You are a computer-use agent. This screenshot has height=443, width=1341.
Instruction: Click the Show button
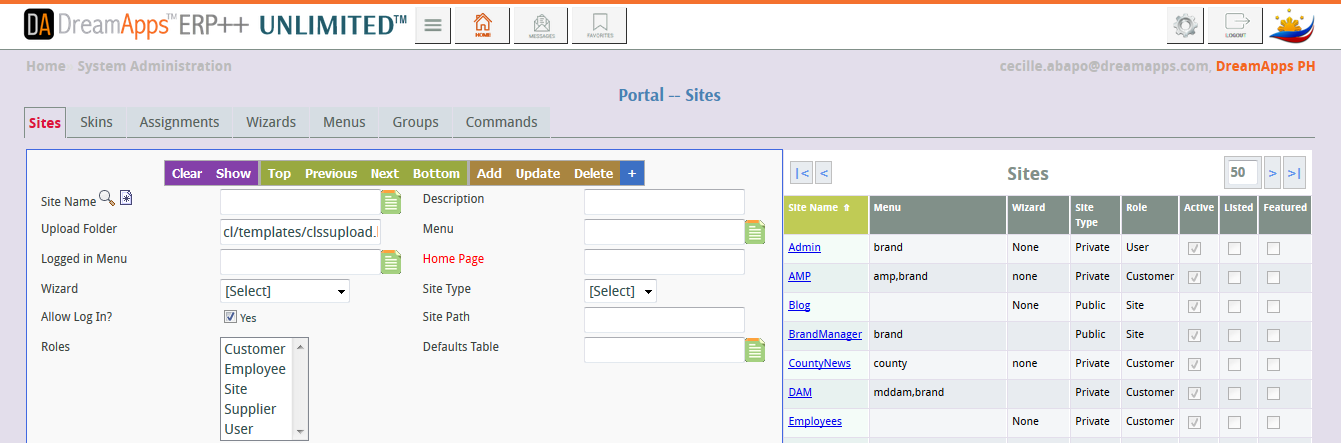[x=234, y=173]
